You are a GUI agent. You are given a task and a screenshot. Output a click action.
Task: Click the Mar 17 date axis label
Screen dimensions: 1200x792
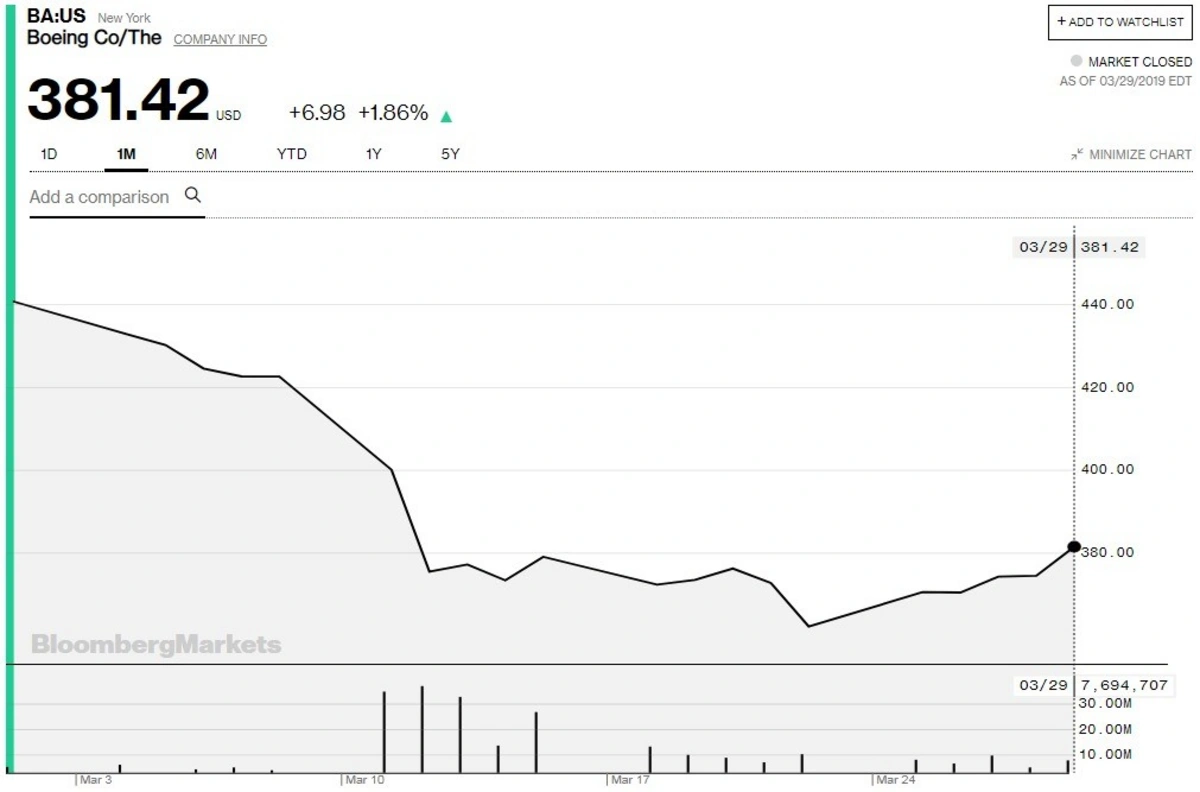point(630,779)
